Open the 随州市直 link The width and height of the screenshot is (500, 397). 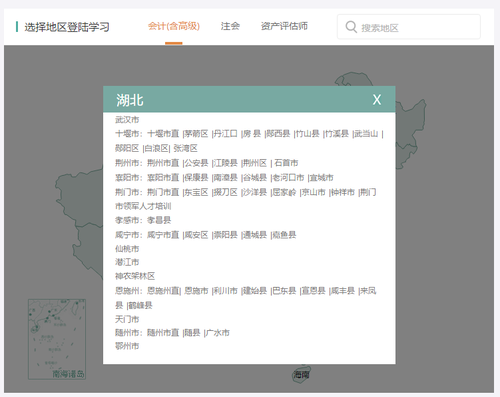[x=163, y=333]
